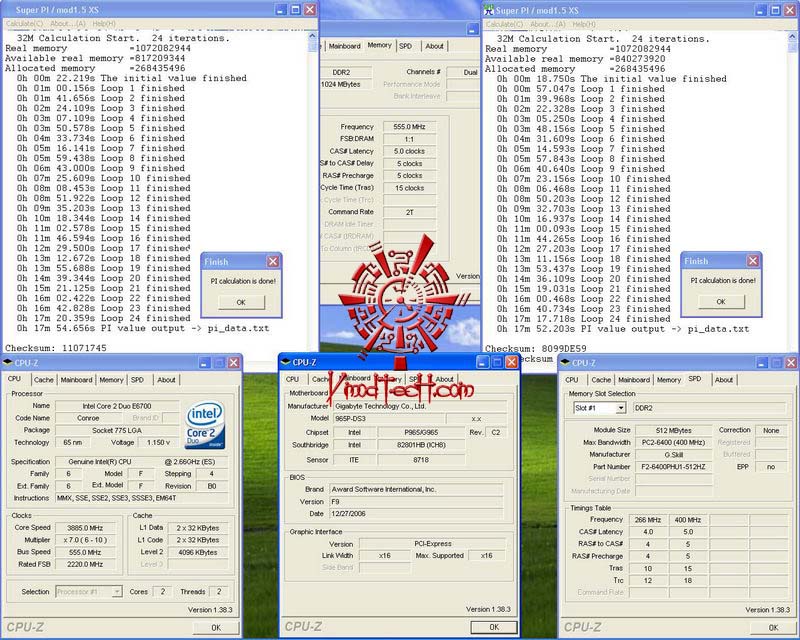Minimize the left Super PI window
The image size is (800, 640).
point(281,10)
